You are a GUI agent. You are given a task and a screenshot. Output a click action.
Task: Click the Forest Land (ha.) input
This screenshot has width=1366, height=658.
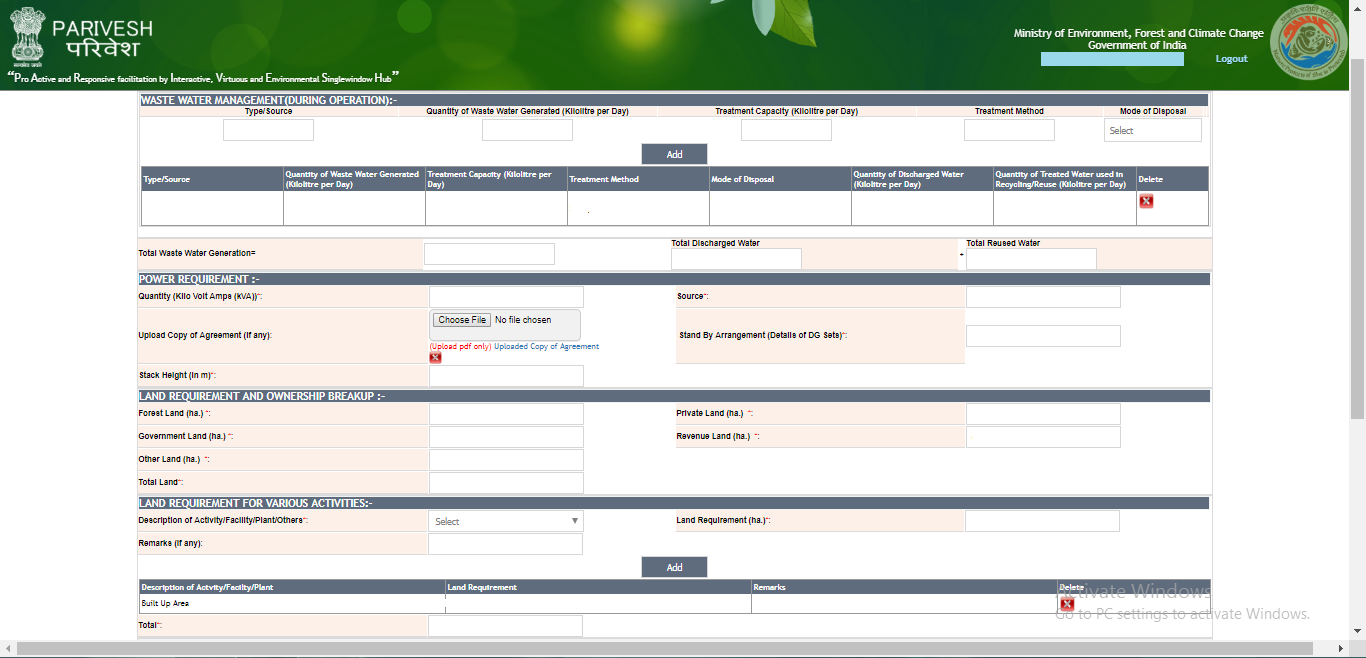click(506, 414)
